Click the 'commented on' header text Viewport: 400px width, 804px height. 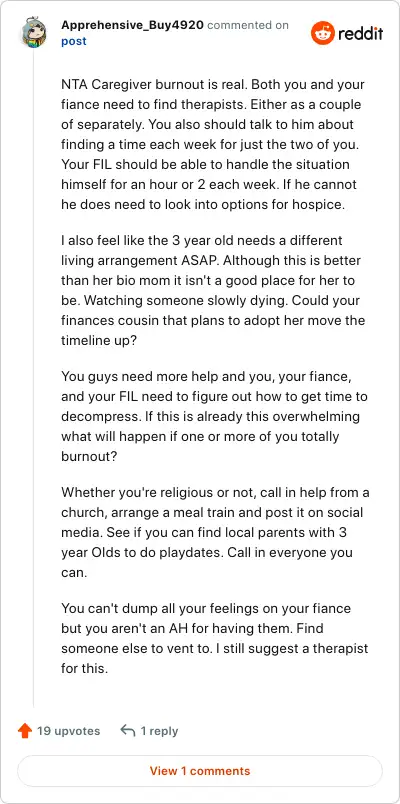click(248, 25)
